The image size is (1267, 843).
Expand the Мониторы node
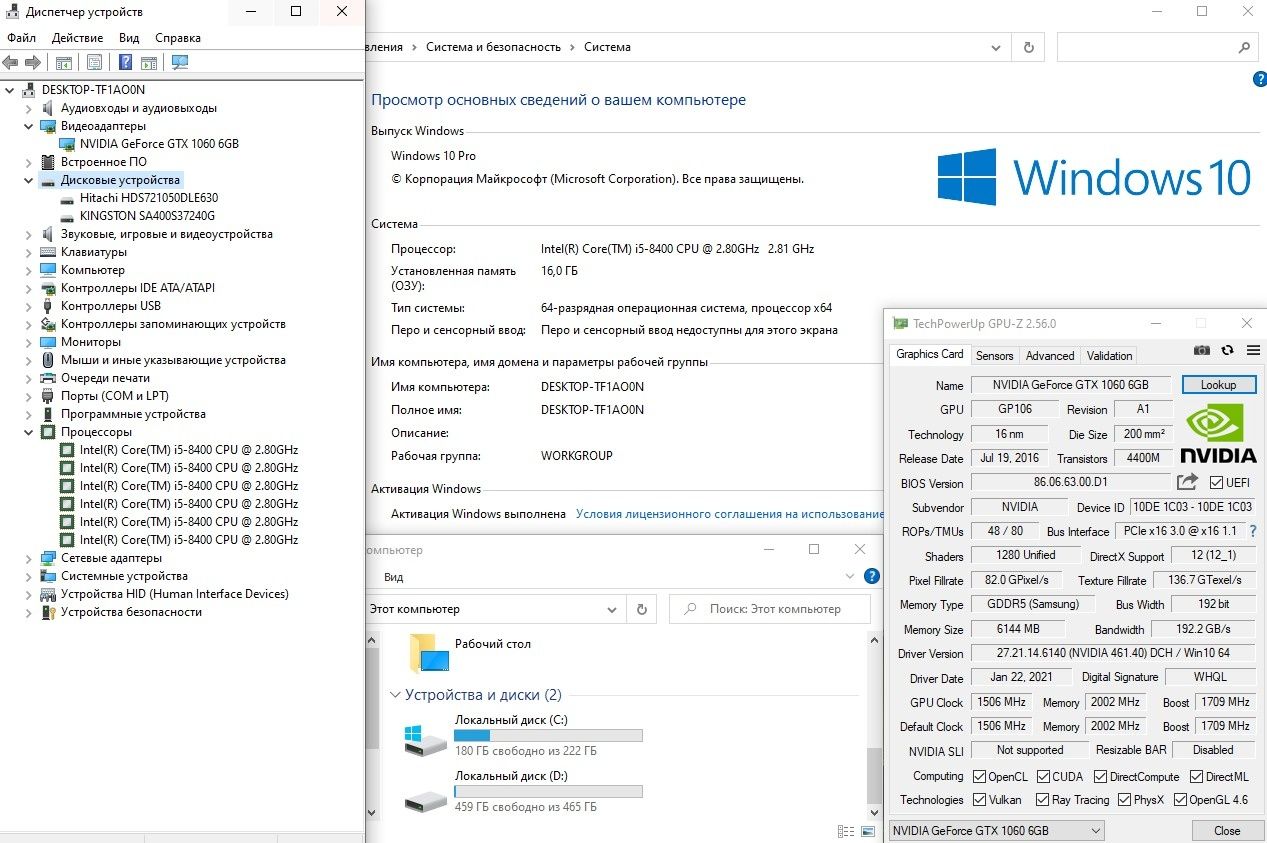coord(28,342)
